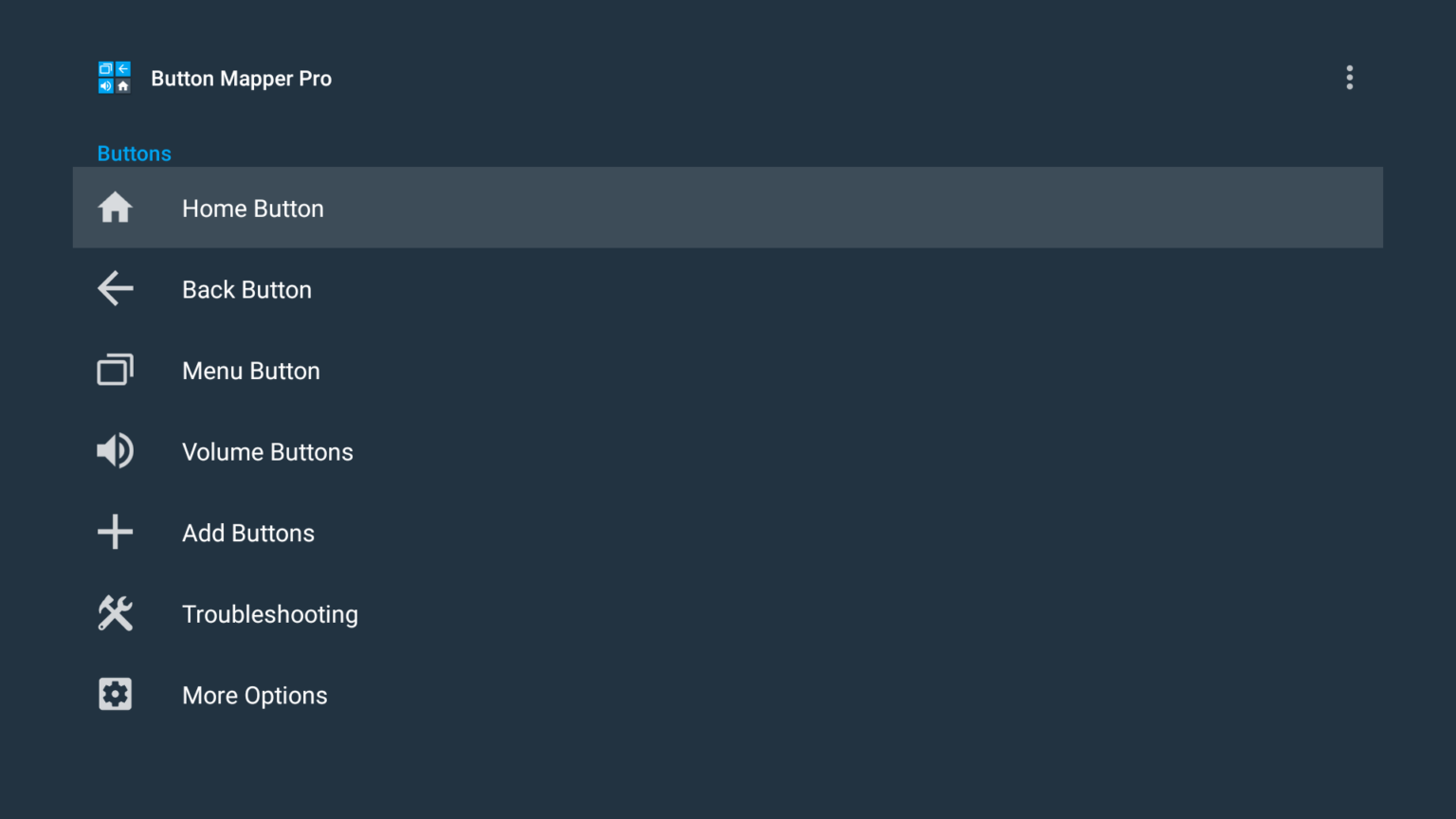Select the Troubleshooting crossed tools icon

click(x=115, y=613)
